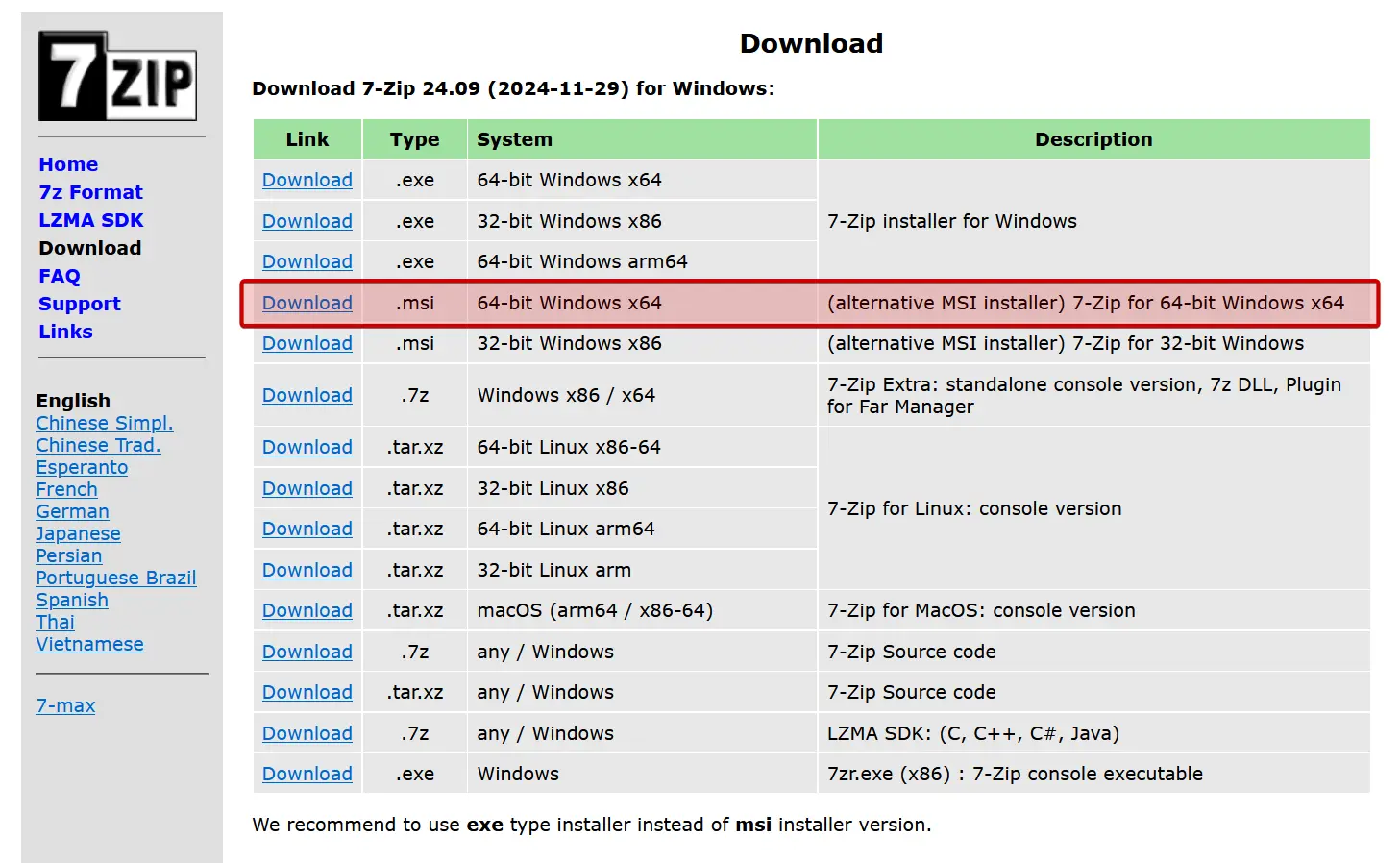
Task: Download the .exe for 64-bit Windows arm64
Action: 307,261
